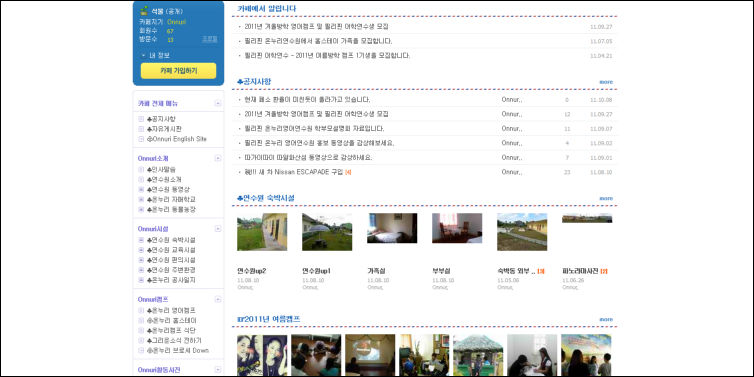The image size is (754, 377).
Task: Open the 파노라마사진 wide thumbnail
Action: click(x=587, y=218)
